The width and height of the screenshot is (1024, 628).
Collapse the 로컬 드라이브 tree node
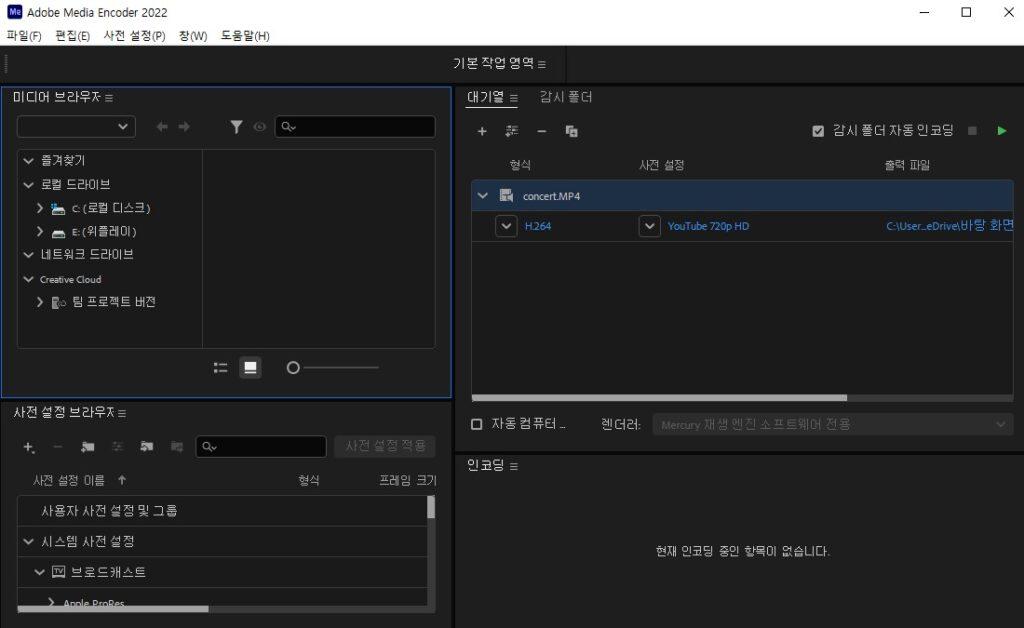point(28,185)
